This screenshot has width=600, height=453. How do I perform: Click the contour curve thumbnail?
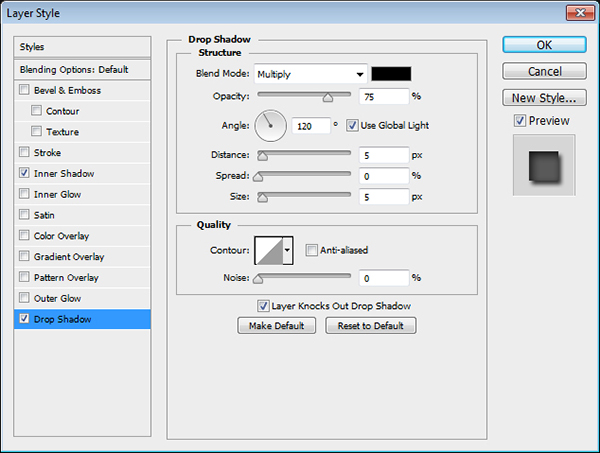pyautogui.click(x=269, y=250)
